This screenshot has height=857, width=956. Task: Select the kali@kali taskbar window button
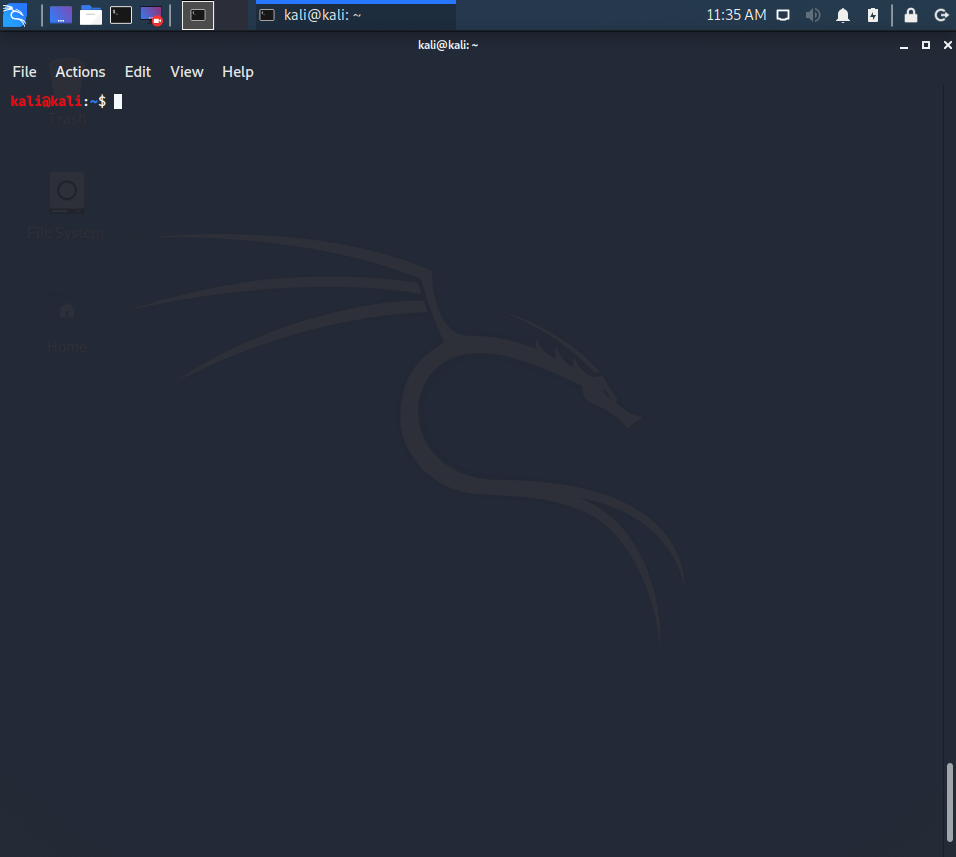(x=355, y=15)
